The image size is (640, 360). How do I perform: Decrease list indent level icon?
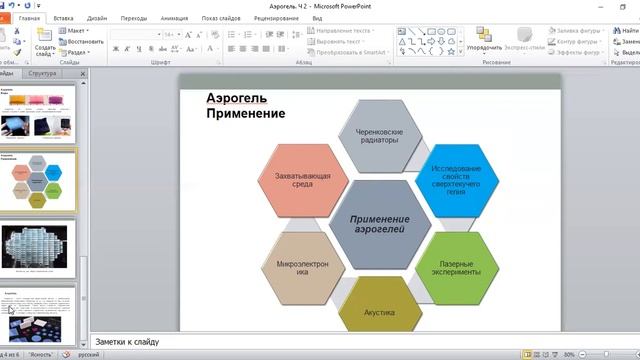click(269, 35)
